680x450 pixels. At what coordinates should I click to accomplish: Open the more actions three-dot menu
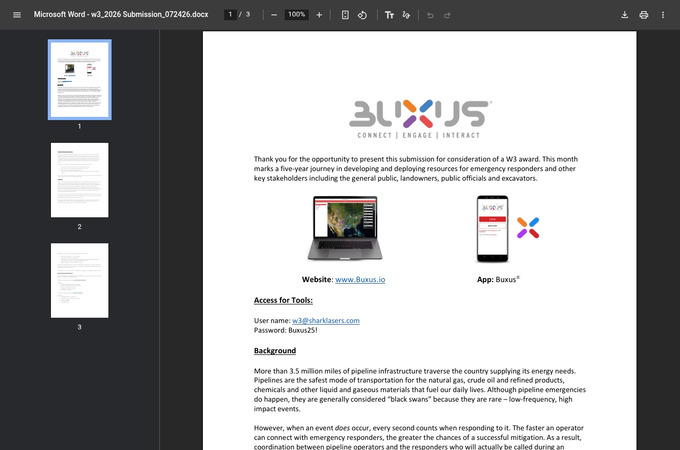[663, 15]
